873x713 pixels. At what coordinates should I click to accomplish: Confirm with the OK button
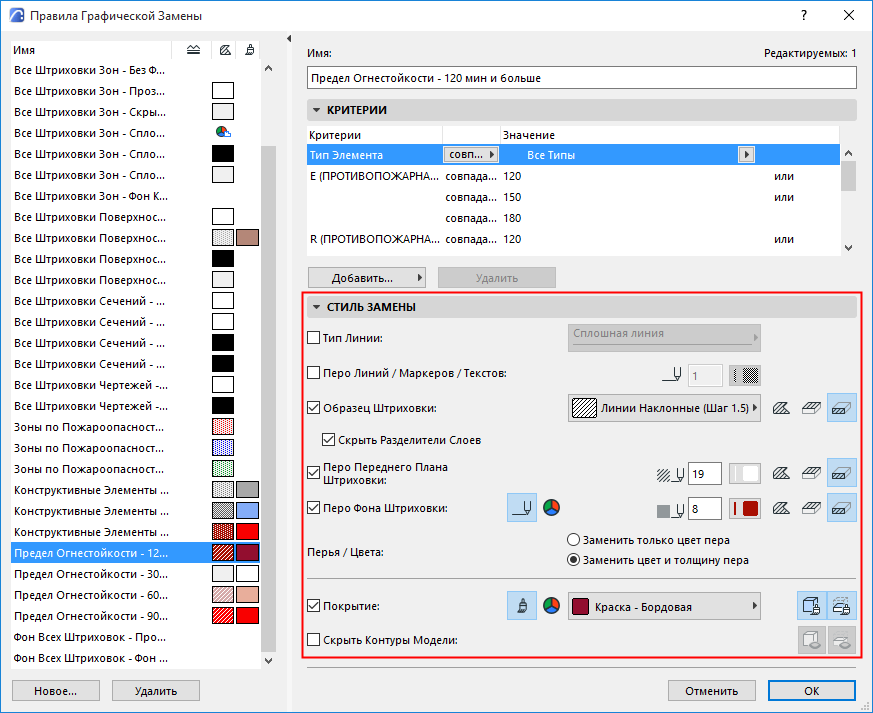[x=812, y=691]
